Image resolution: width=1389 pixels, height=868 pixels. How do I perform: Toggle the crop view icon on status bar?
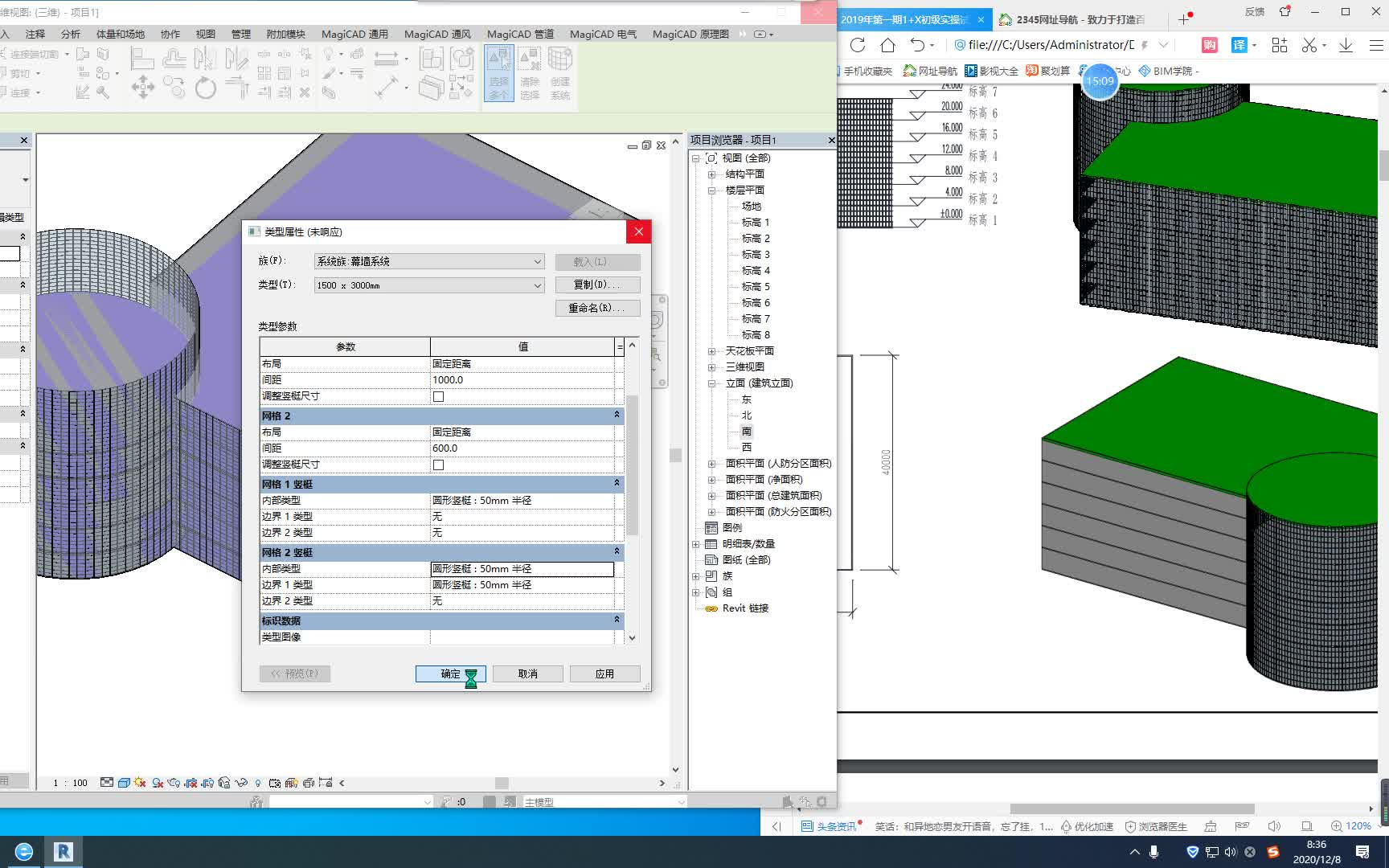pos(190,782)
